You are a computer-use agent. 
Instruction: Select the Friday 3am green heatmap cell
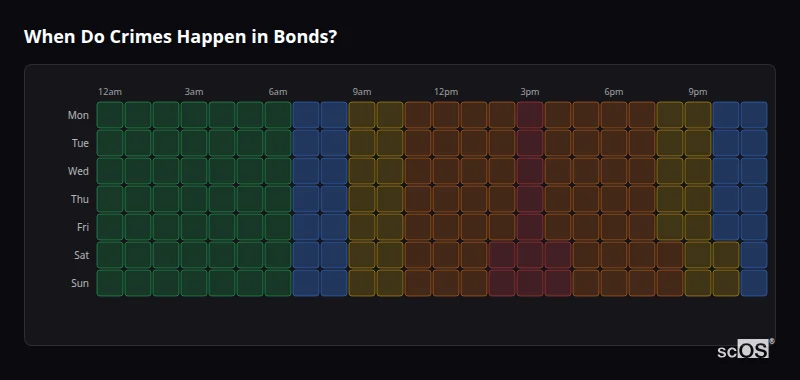(x=194, y=227)
